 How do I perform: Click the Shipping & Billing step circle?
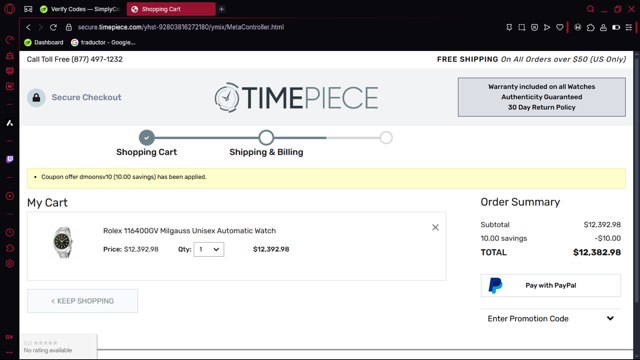click(266, 138)
